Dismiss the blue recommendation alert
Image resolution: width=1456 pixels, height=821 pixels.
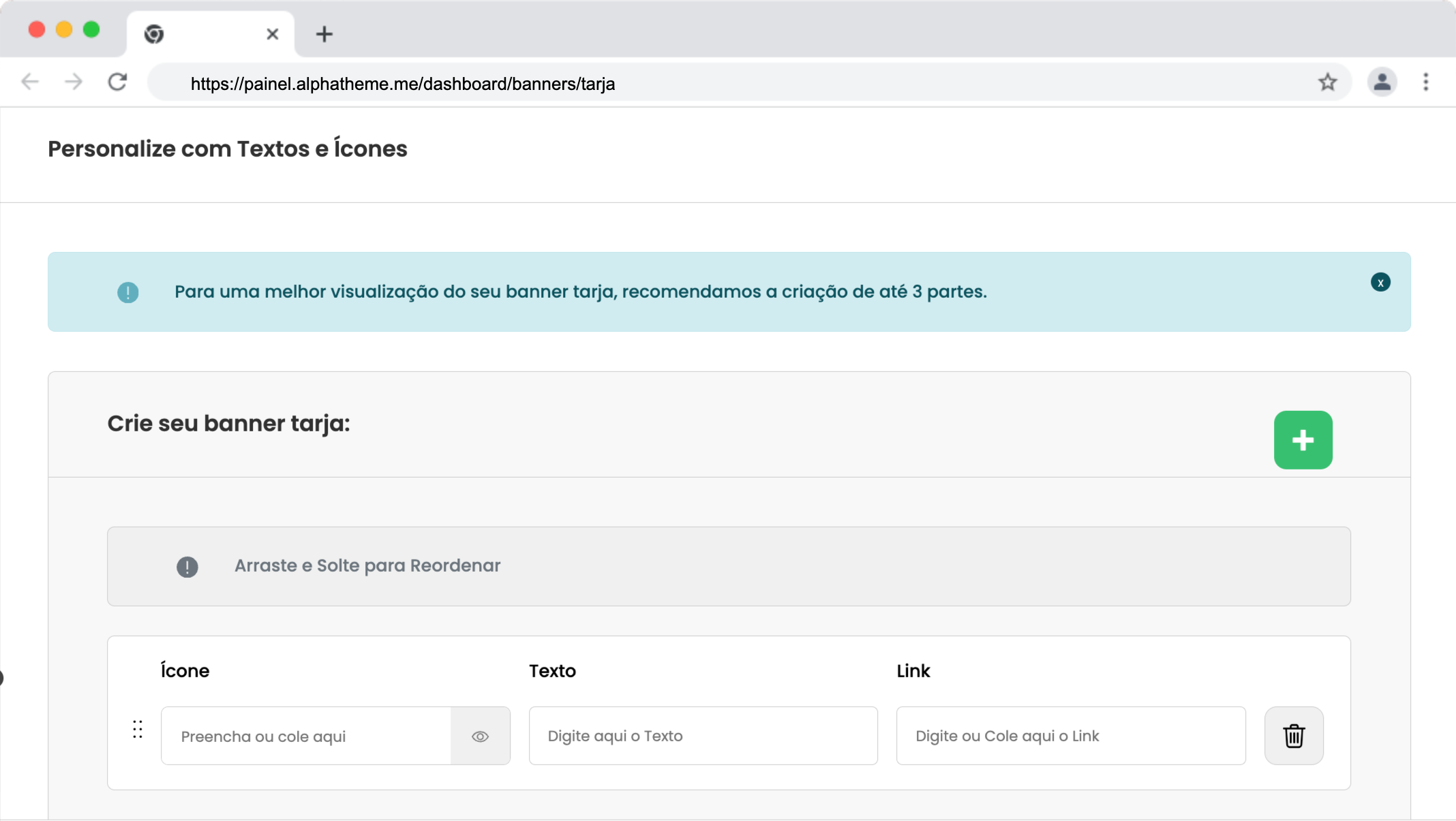tap(1380, 282)
